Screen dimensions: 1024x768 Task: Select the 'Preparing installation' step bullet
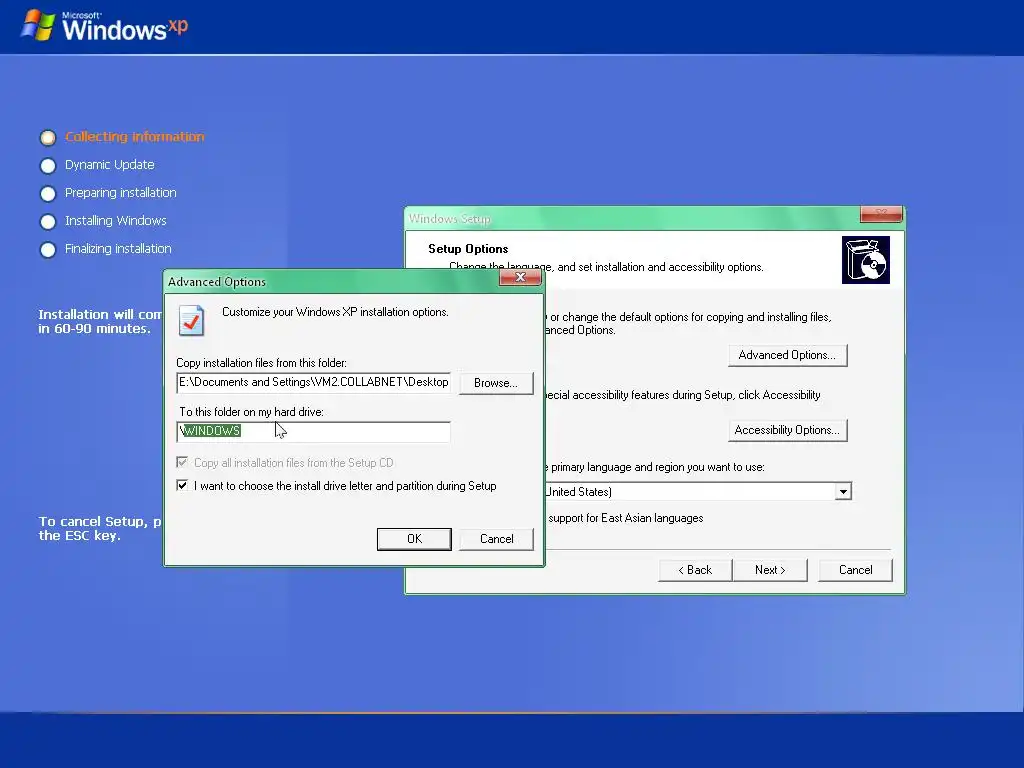(x=48, y=194)
